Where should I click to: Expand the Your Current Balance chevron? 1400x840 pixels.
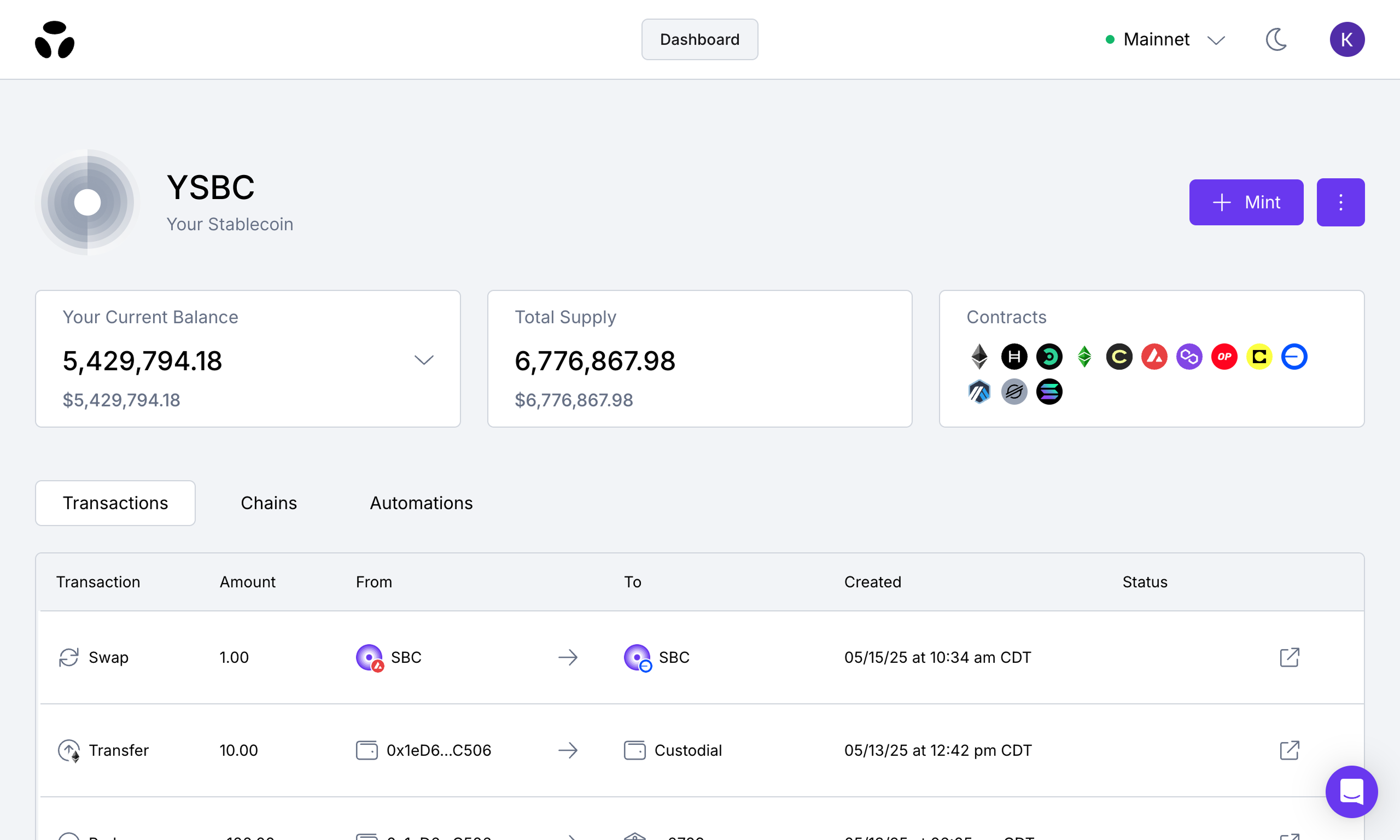(424, 359)
